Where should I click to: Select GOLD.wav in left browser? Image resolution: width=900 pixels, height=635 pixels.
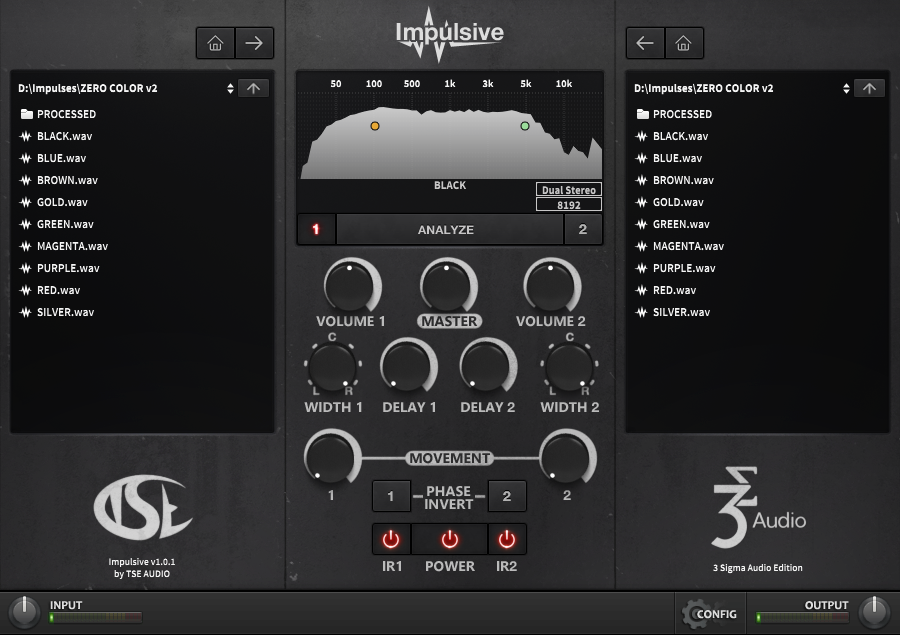(53, 202)
